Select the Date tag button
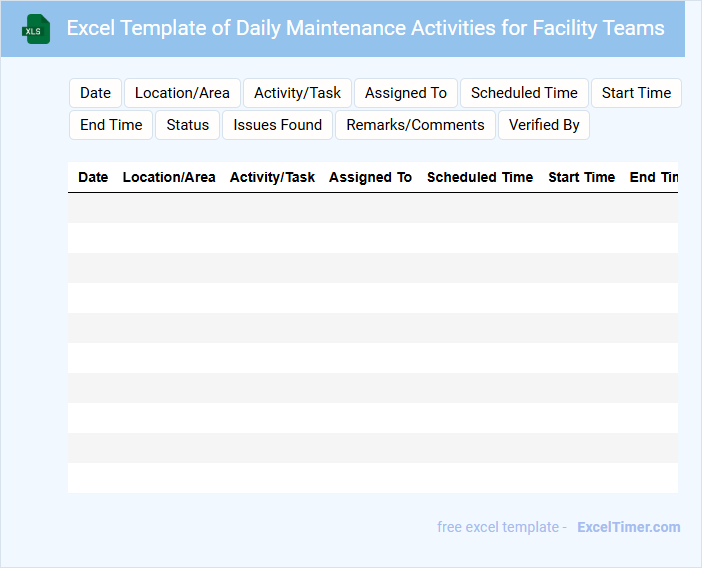Viewport: 702px width, 568px height. click(95, 93)
